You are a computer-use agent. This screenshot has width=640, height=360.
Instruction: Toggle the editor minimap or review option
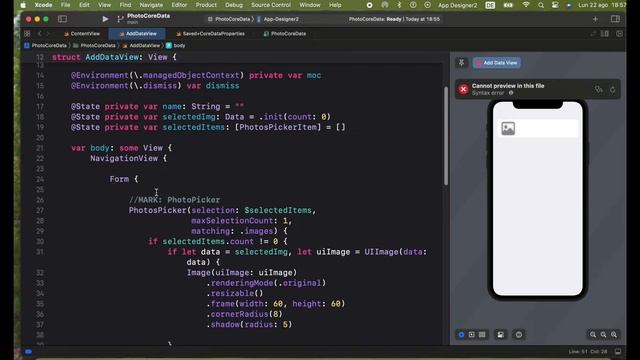pos(593,33)
